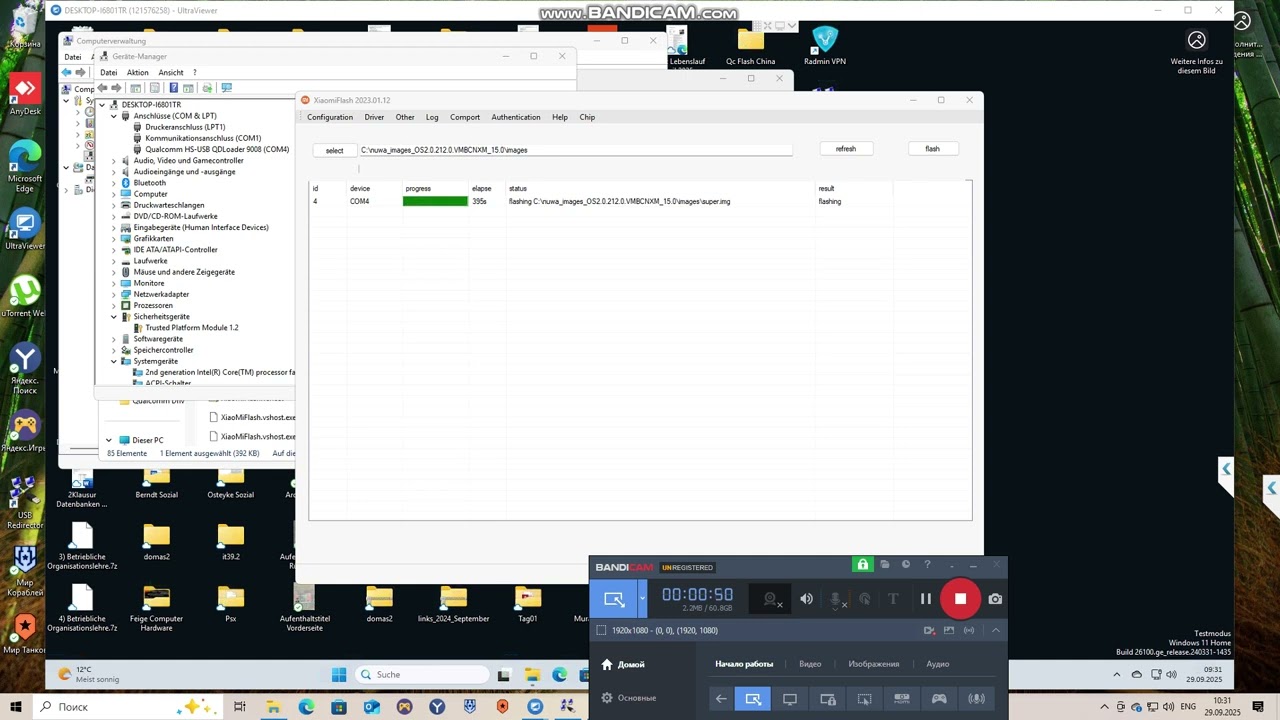
Task: Click the XiaomiFlash select button
Action: click(335, 150)
